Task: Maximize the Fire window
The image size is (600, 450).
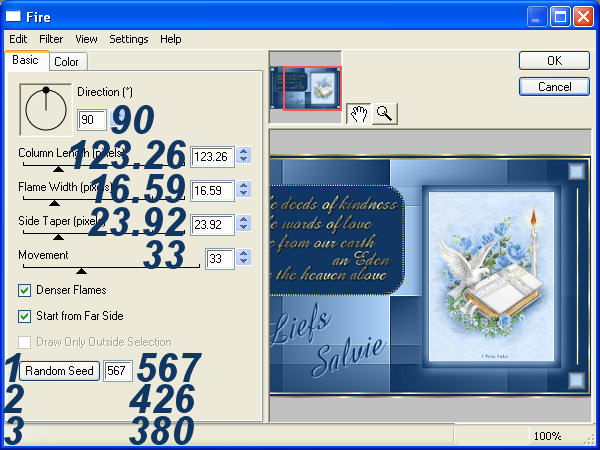Action: (x=561, y=16)
